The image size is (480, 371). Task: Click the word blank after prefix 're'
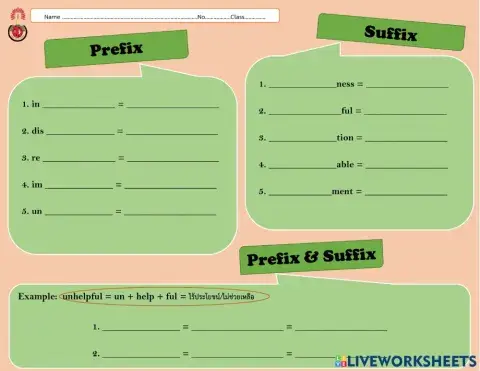coord(79,158)
